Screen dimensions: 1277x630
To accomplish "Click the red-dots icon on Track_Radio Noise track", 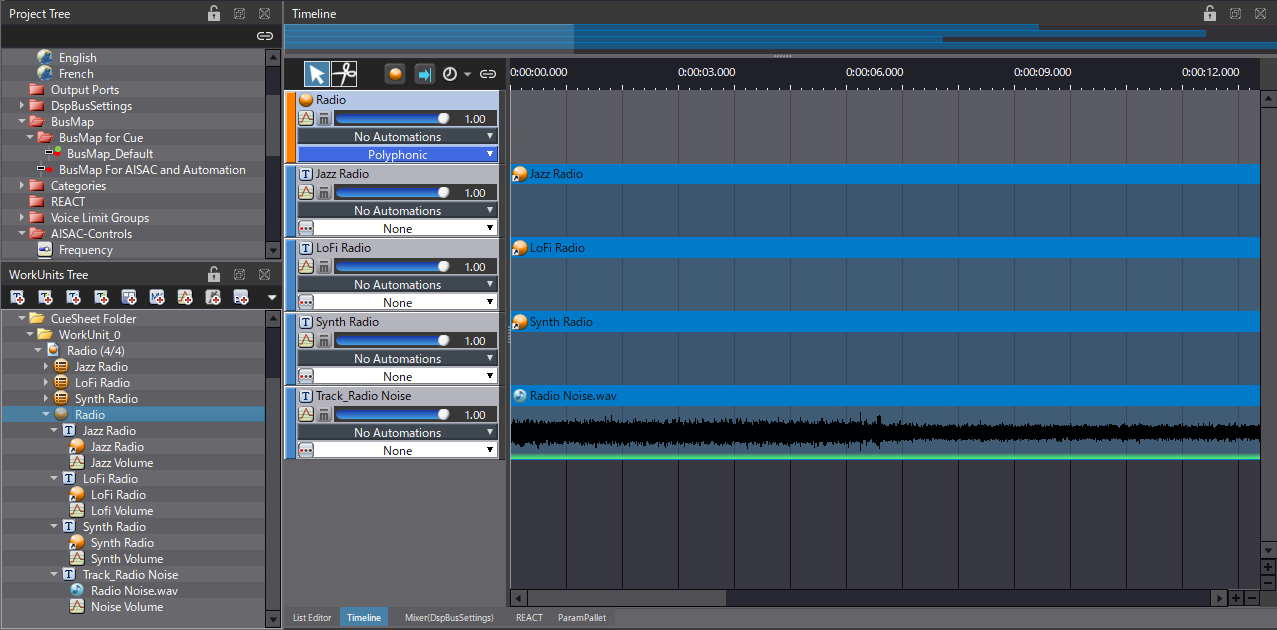I will pyautogui.click(x=306, y=450).
